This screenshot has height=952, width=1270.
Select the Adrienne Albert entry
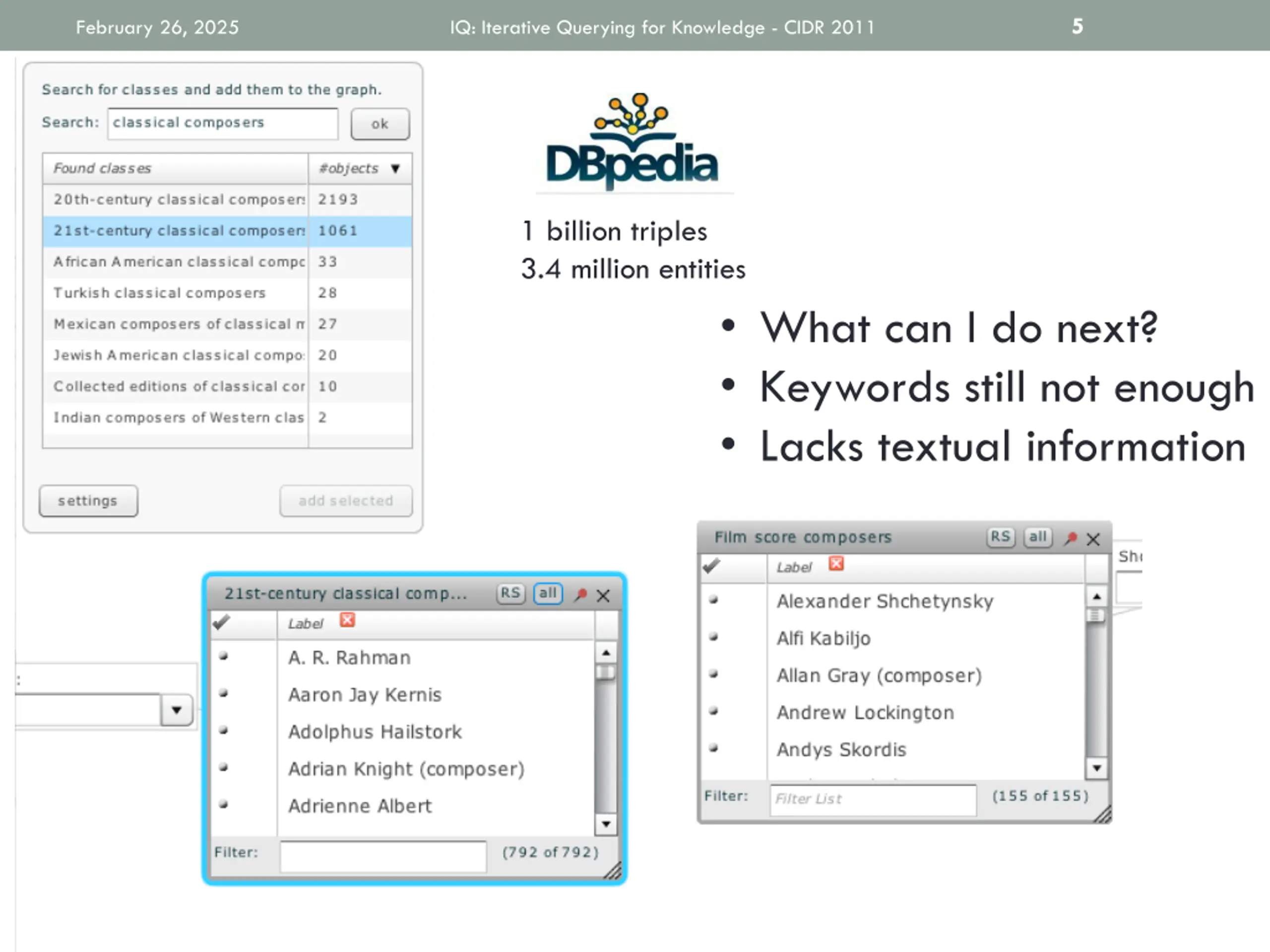[359, 806]
